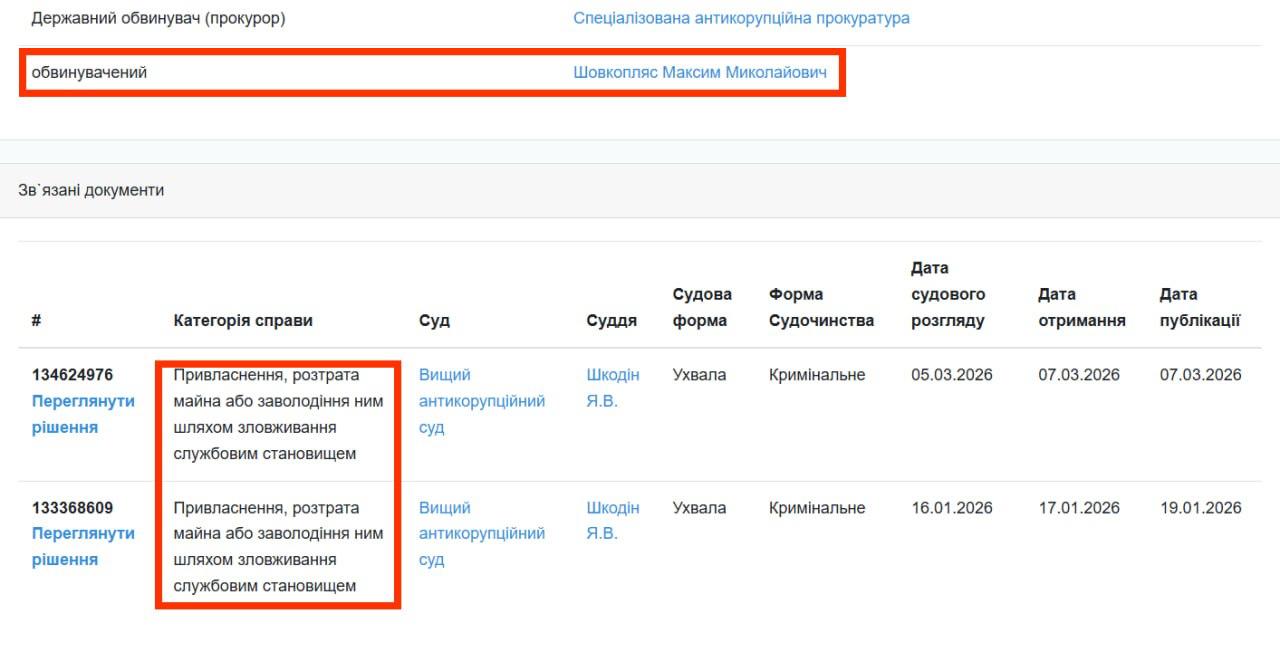Select received date 07.03.2026 in row 134624976

coord(1079,375)
